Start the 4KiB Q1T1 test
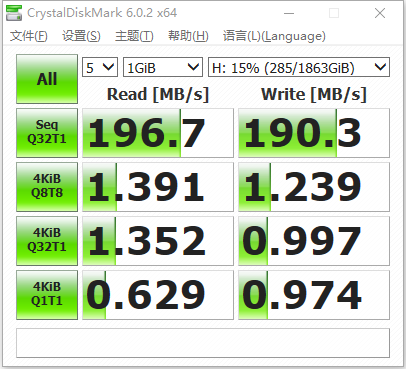This screenshot has height=369, width=406. click(x=47, y=295)
